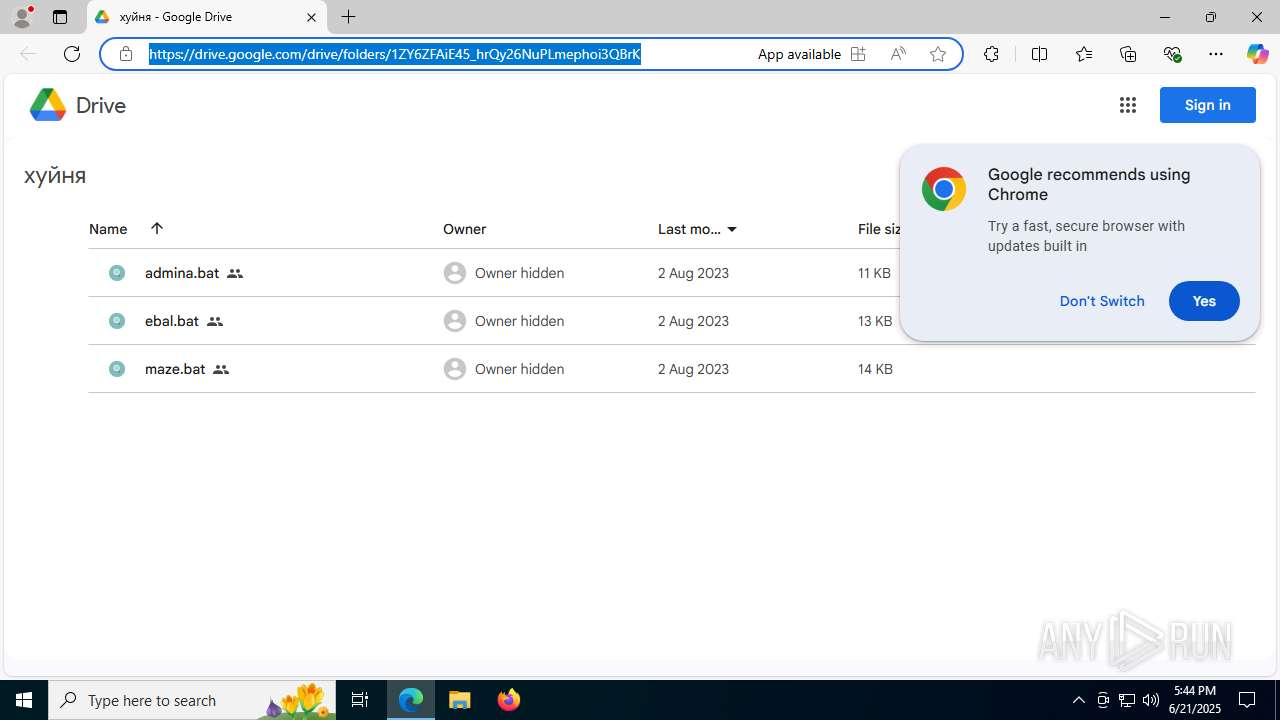
Task: Launch Firefox from the taskbar
Action: pyautogui.click(x=508, y=700)
